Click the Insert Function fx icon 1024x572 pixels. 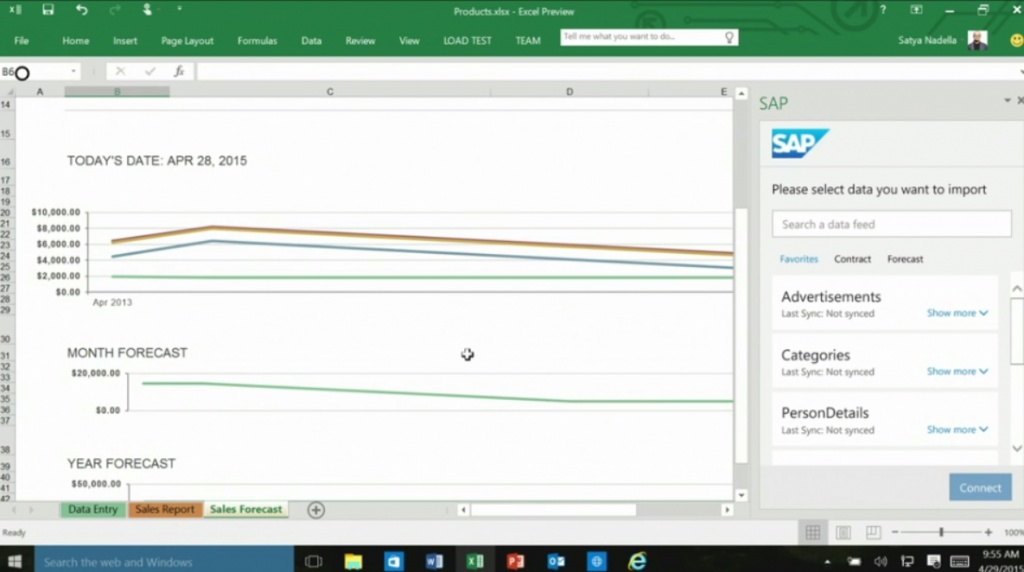(x=179, y=72)
